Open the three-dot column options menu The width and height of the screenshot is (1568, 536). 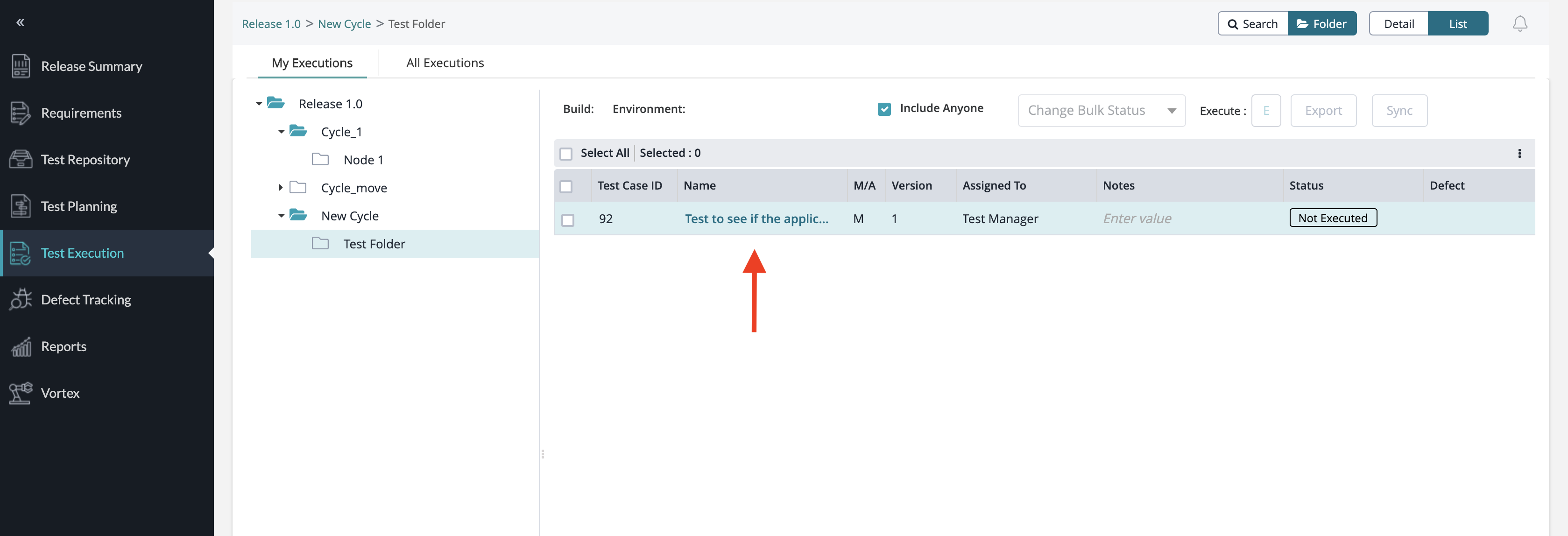1519,153
